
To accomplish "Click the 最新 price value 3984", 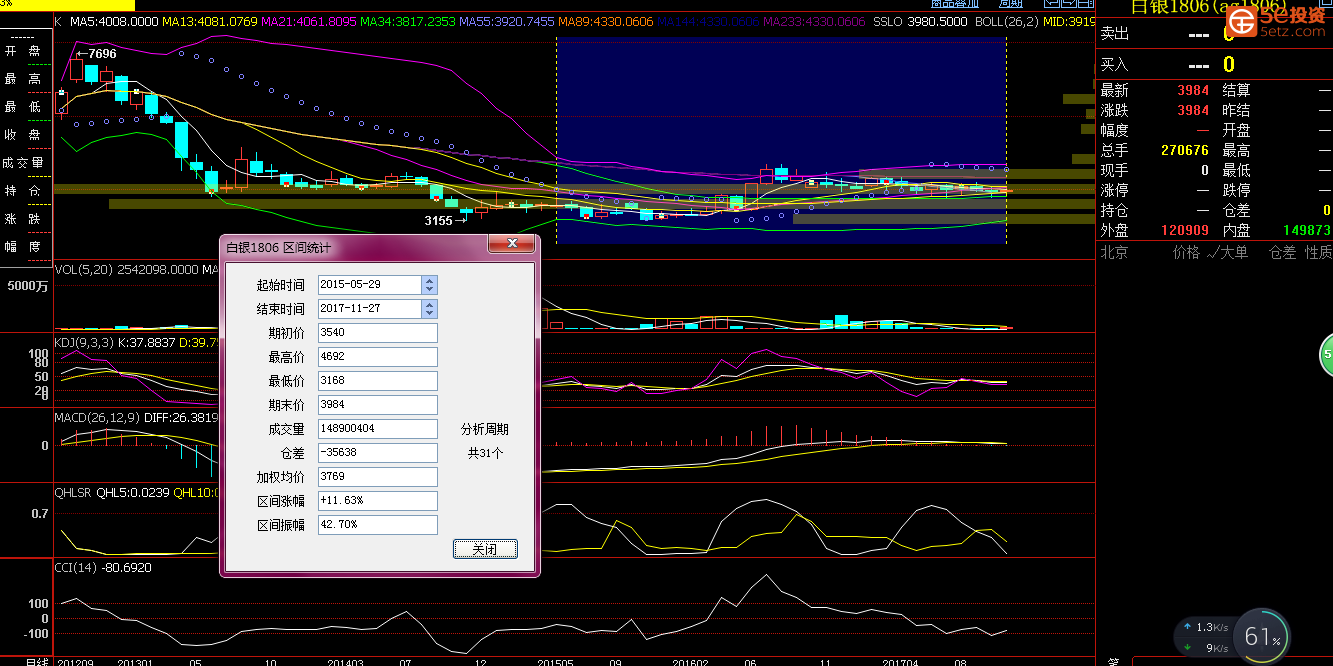I will (1192, 90).
